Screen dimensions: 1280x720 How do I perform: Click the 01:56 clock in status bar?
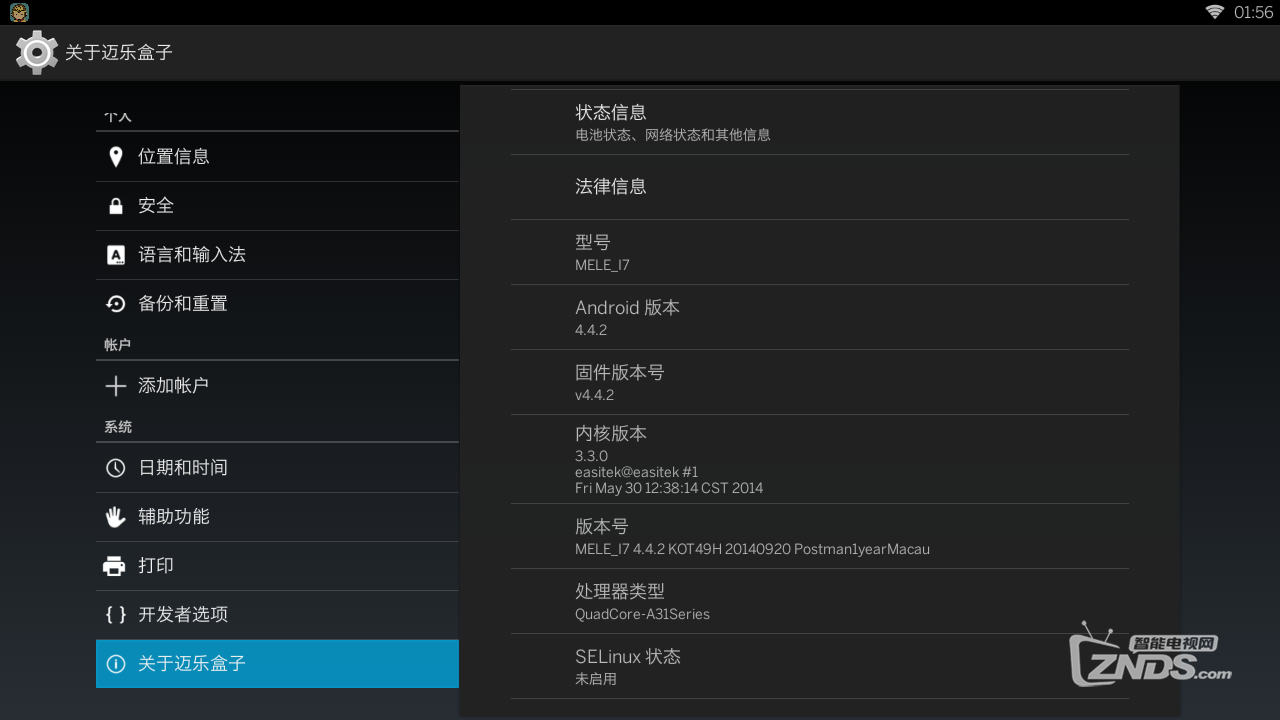coord(1253,12)
